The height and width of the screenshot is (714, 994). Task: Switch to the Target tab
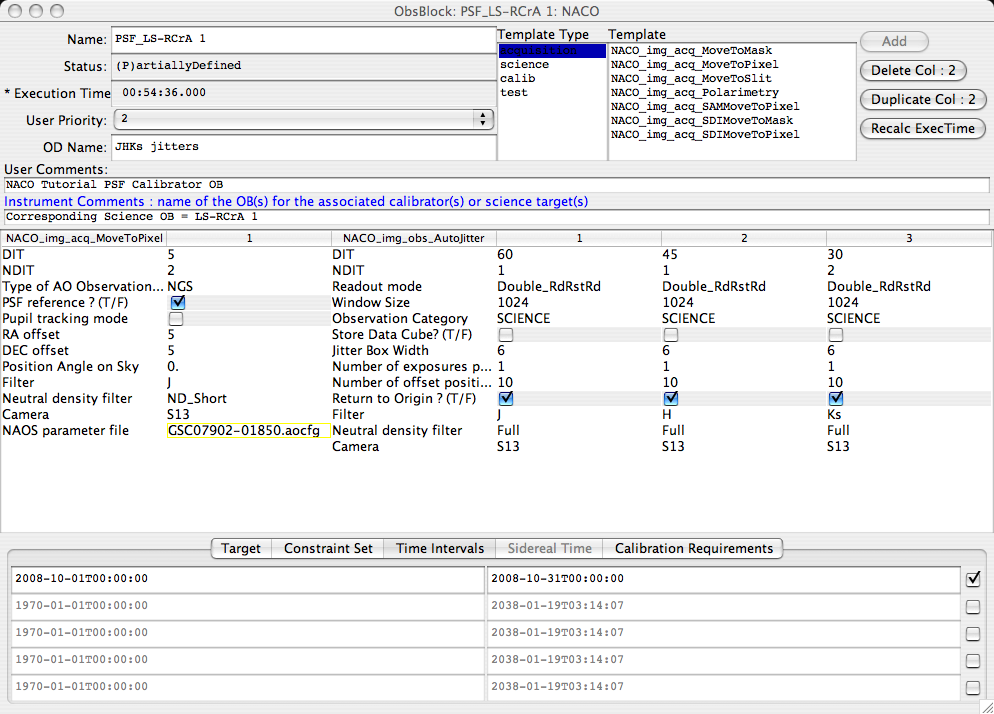(241, 548)
